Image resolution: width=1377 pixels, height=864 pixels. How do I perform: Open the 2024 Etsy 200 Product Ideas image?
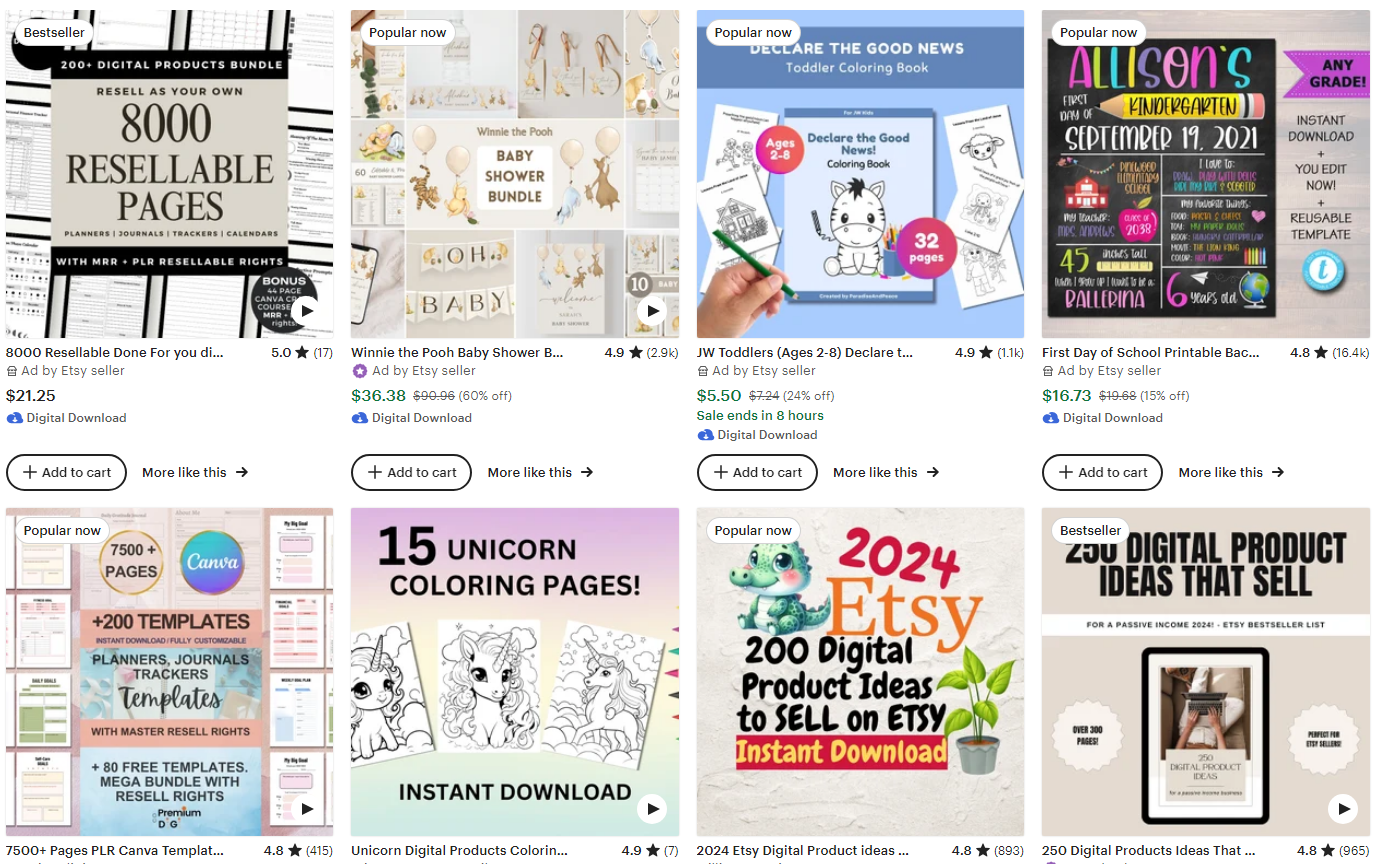(860, 671)
